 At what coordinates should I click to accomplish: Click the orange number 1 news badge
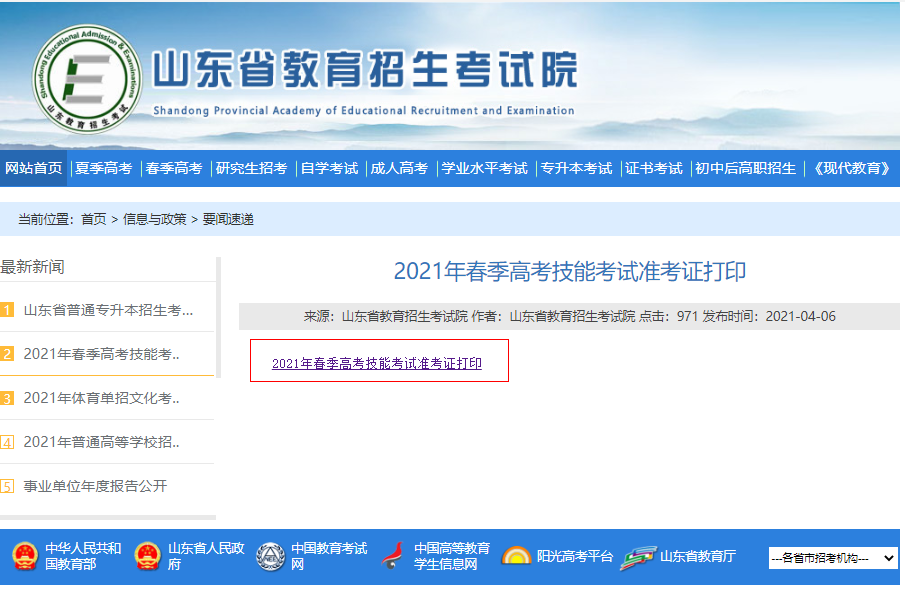pyautogui.click(x=7, y=310)
